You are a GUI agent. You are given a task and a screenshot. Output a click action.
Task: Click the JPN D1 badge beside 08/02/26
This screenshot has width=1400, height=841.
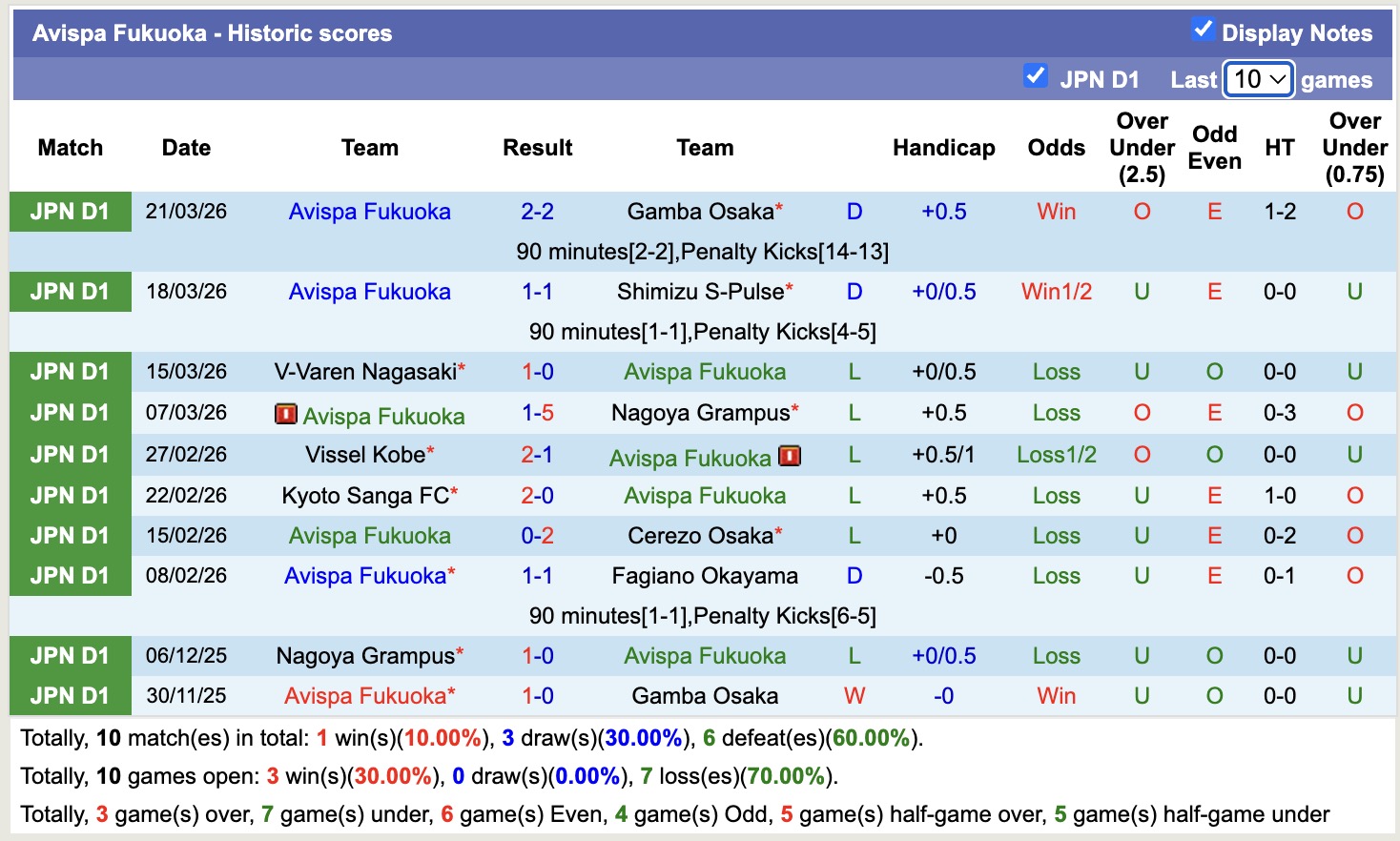pyautogui.click(x=70, y=575)
